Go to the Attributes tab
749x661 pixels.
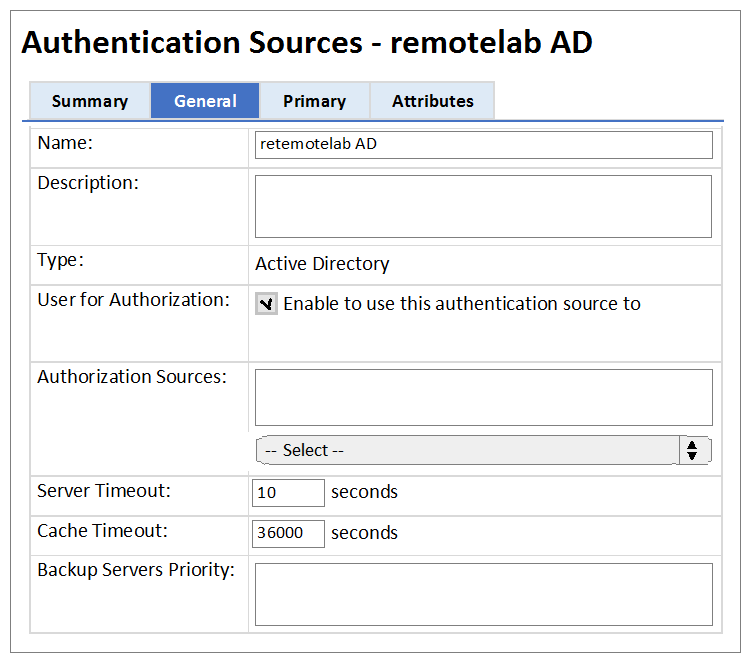[x=432, y=101]
